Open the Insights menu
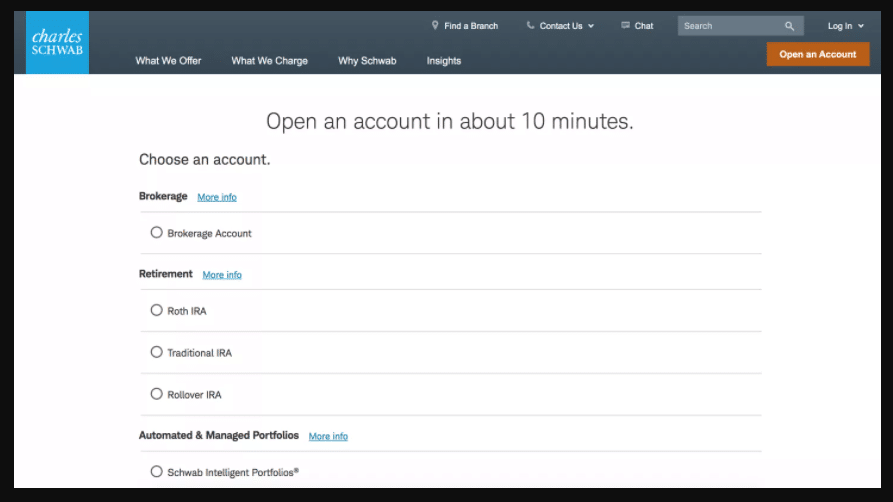This screenshot has width=893, height=502. click(444, 60)
